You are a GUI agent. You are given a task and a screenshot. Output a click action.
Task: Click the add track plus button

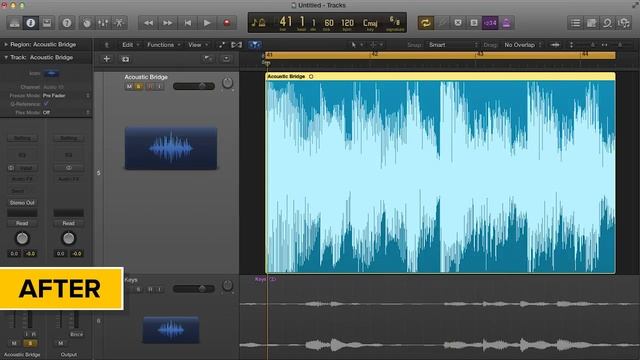point(107,59)
